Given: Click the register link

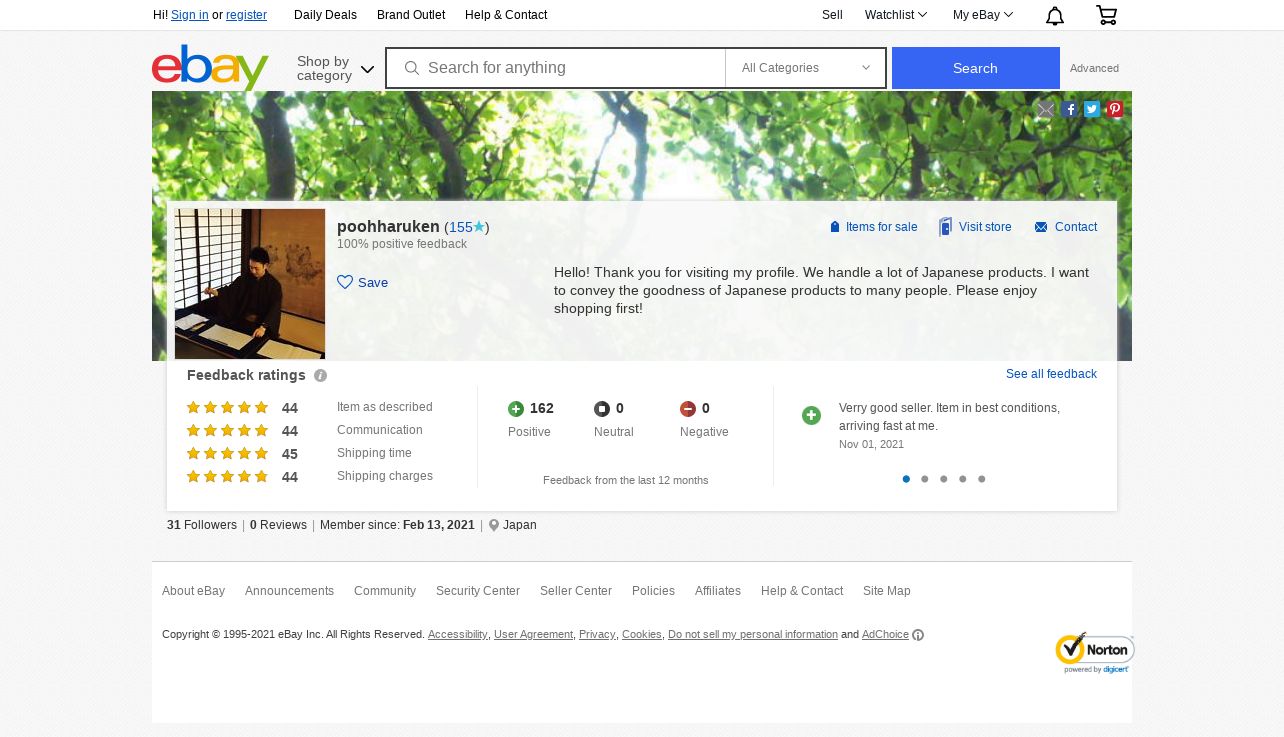Looking at the screenshot, I should point(246,15).
